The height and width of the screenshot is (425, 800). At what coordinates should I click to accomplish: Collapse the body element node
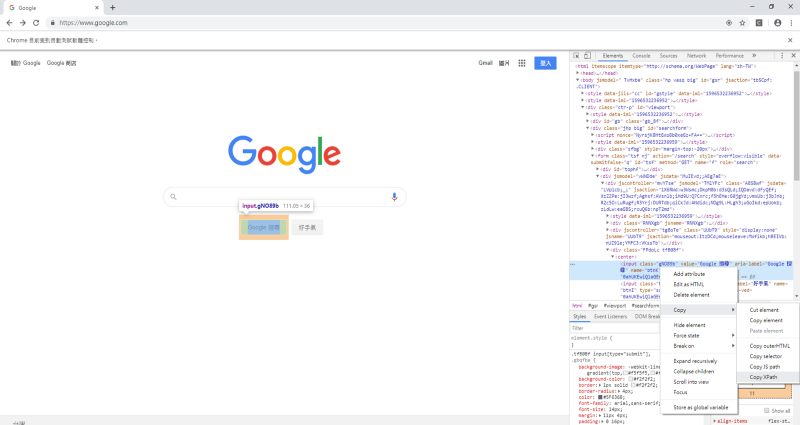[578, 80]
